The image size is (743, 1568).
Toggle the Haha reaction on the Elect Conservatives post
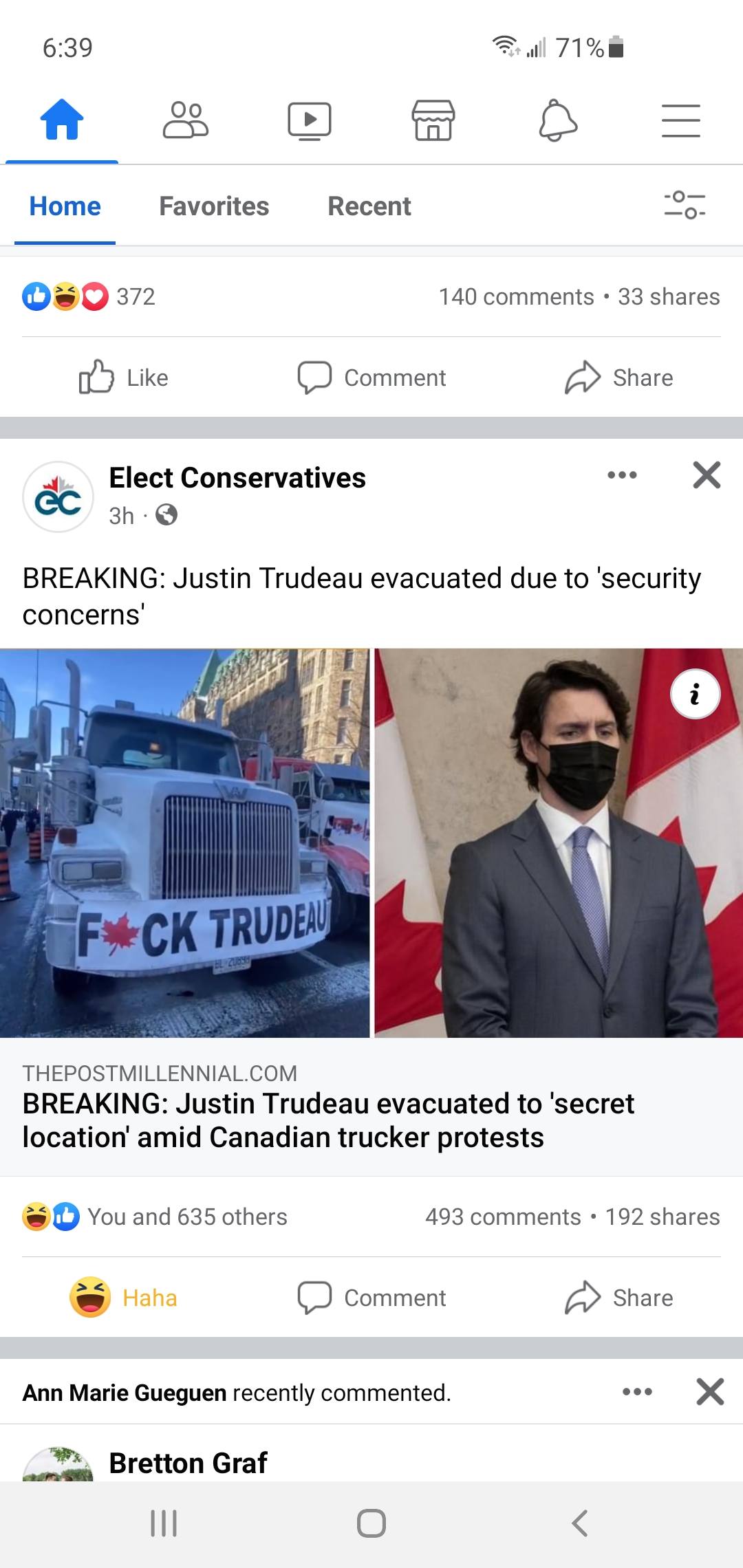[x=124, y=1298]
